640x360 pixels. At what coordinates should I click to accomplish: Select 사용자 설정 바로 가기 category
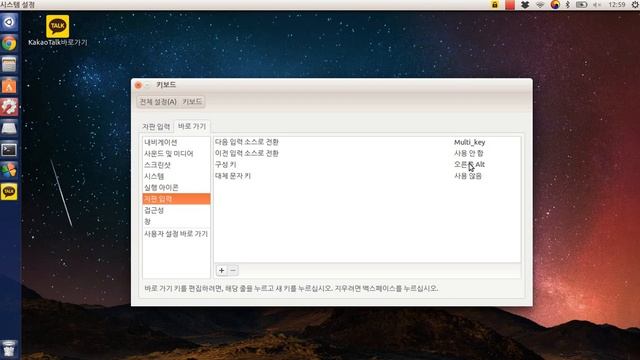[176, 233]
